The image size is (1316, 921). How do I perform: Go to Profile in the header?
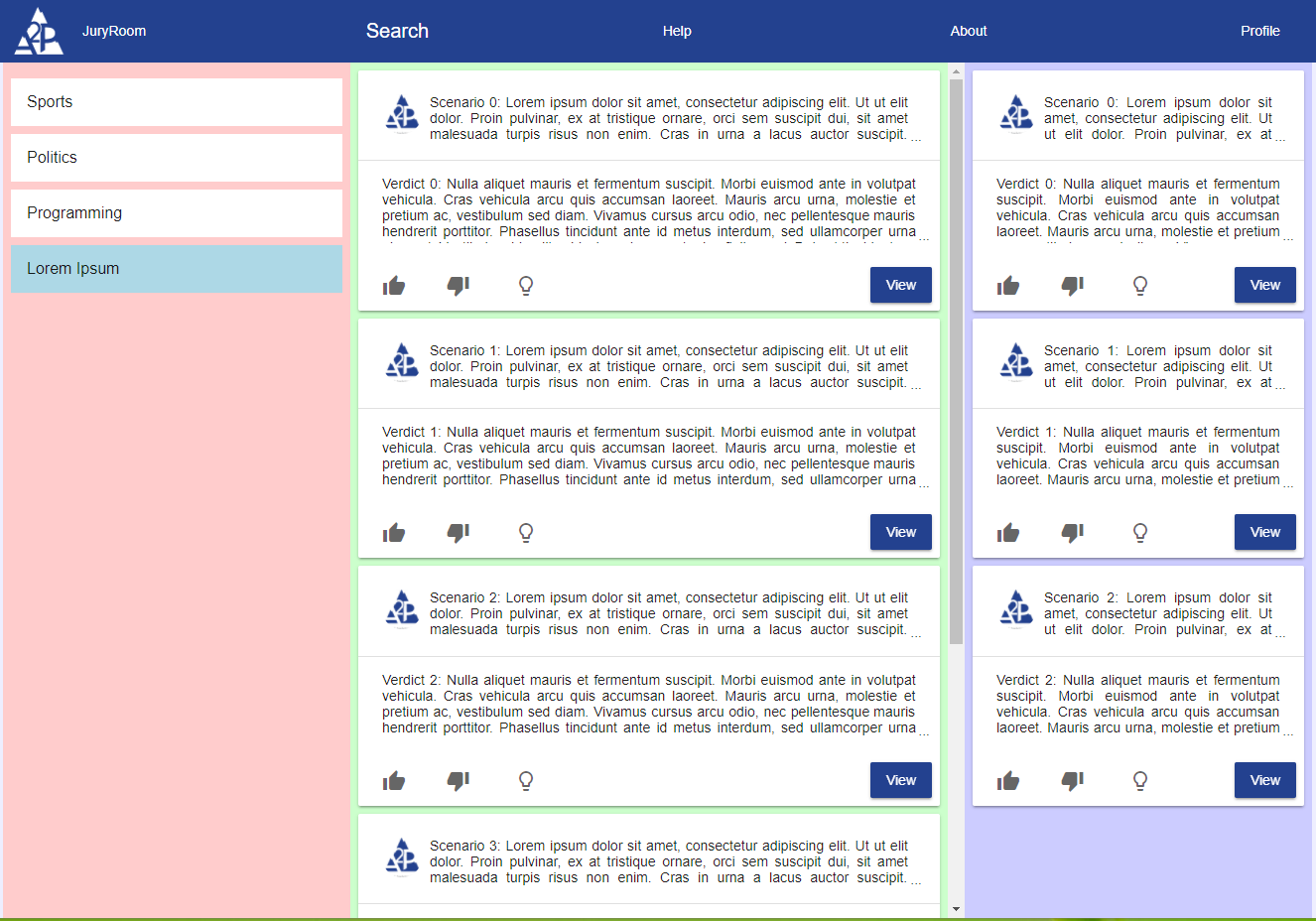point(1259,31)
